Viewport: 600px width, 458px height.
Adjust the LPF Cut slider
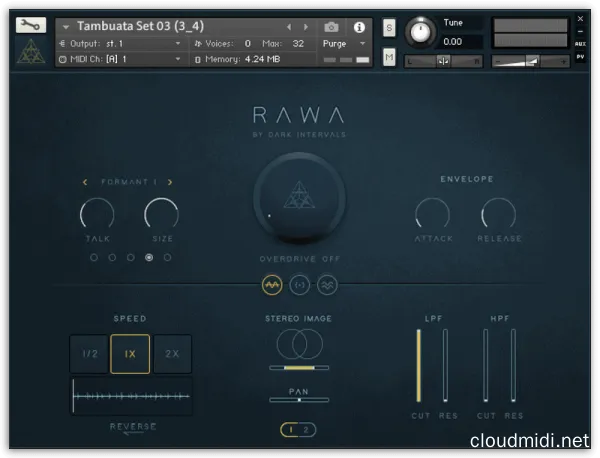[x=419, y=365]
